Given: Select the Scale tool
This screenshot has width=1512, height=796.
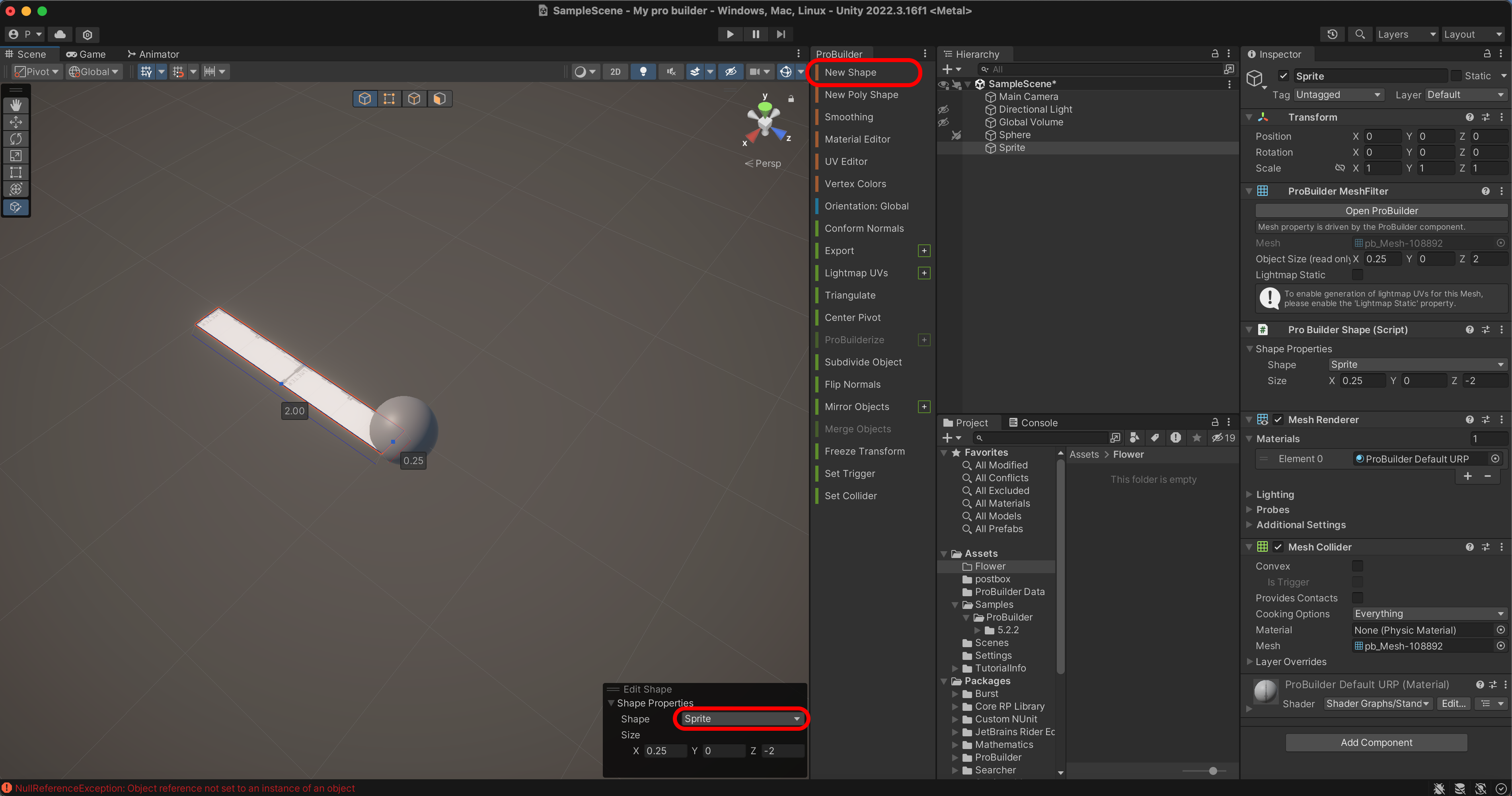Looking at the screenshot, I should pyautogui.click(x=16, y=156).
